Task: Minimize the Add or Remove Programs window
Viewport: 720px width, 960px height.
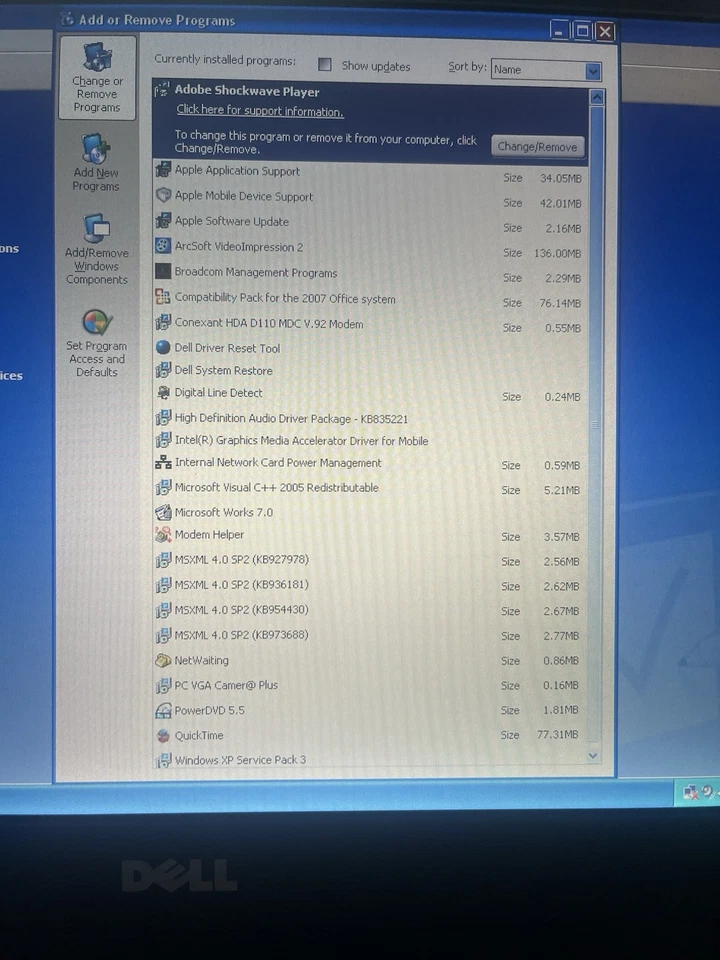Action: [559, 30]
